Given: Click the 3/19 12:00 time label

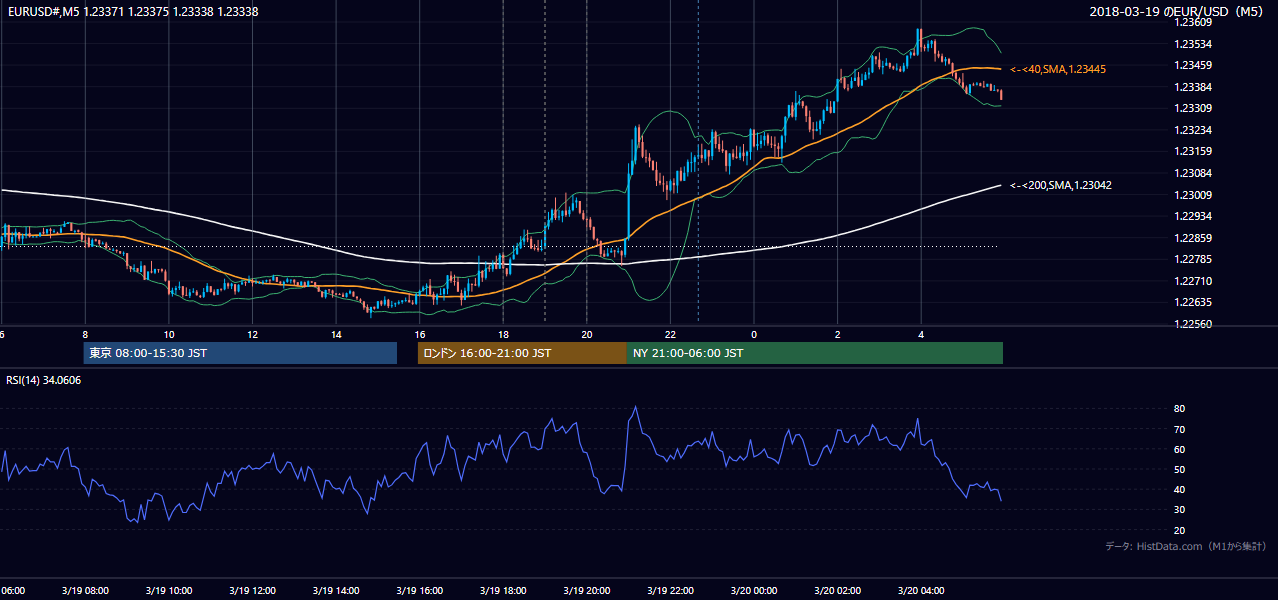Looking at the screenshot, I should click(x=252, y=591).
